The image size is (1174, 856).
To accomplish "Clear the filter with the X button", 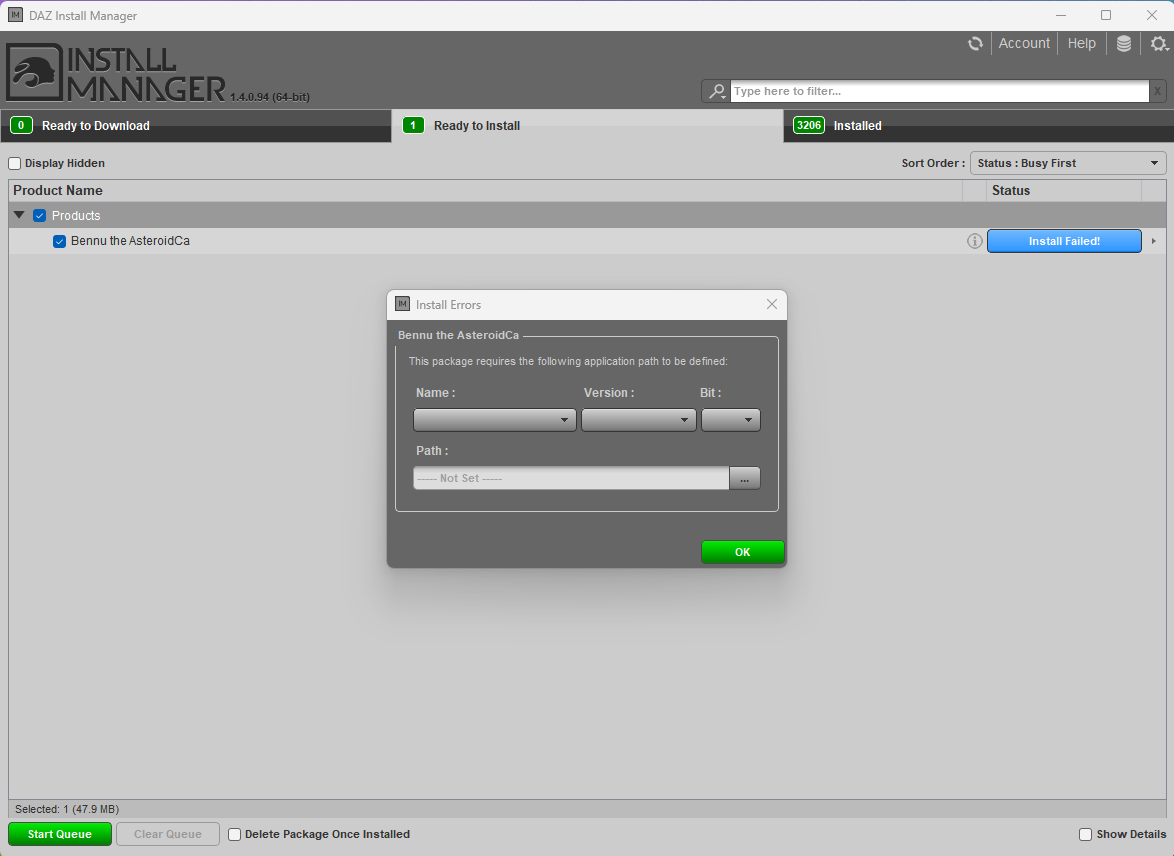I will (1158, 91).
